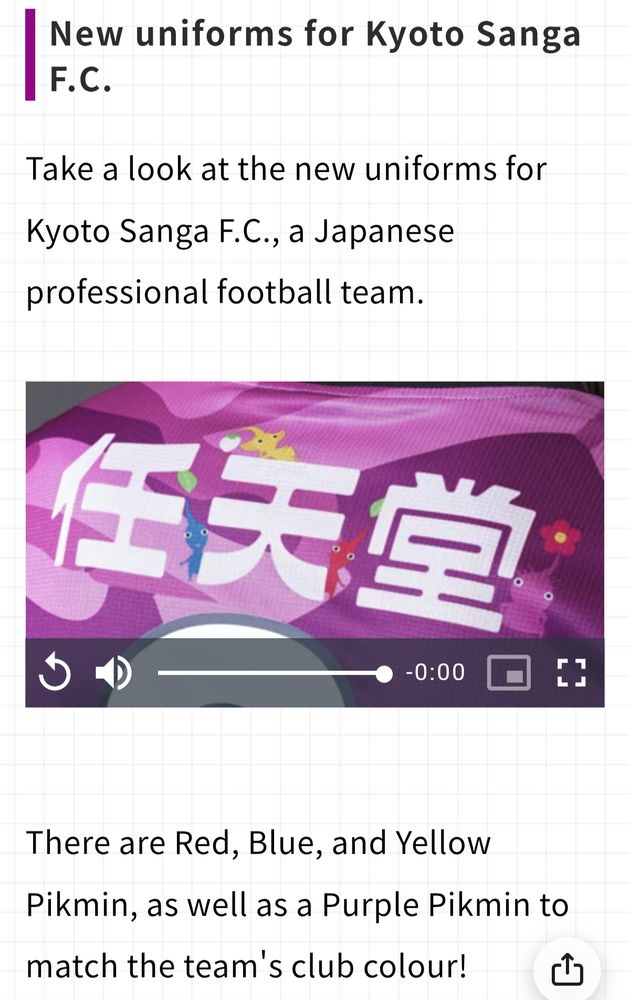The image size is (630, 1000).
Task: Click the 'There are Red, Blue, and Yellow' line
Action: 258,843
